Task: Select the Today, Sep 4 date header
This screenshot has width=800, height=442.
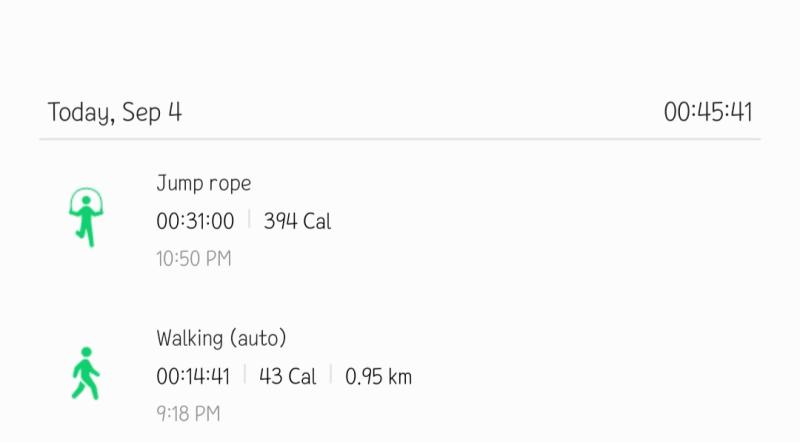Action: click(115, 112)
